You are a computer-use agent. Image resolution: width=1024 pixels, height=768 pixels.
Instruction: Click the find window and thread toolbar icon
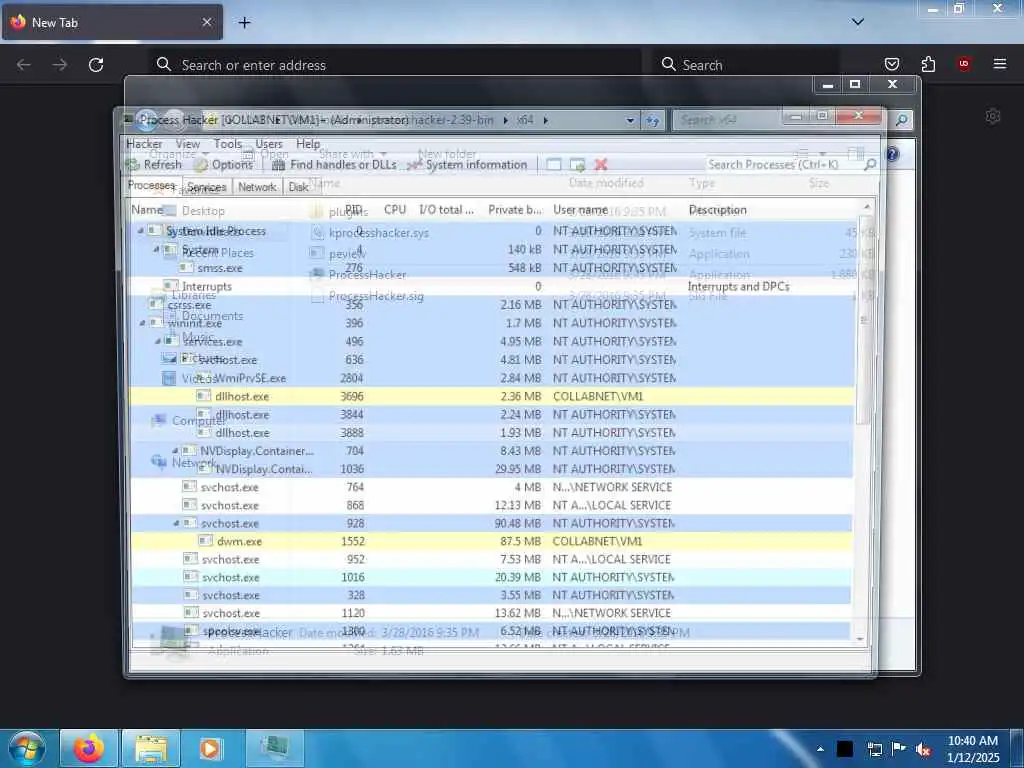577,165
